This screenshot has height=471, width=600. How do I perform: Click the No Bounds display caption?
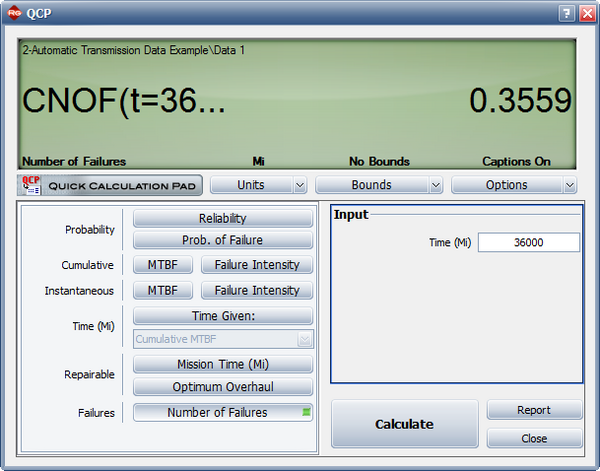coord(379,161)
